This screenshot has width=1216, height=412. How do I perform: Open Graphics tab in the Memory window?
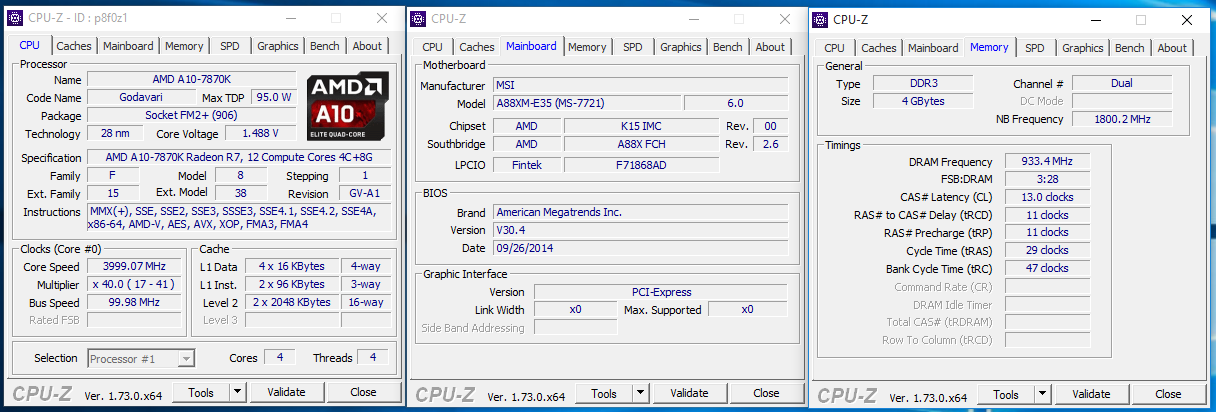tap(1083, 48)
